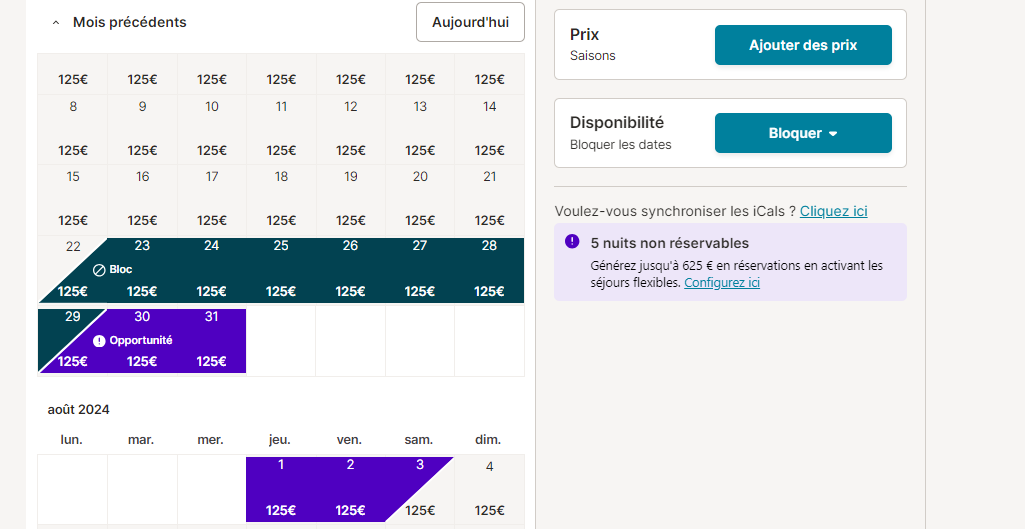Open the Cliquez ici iCal sync link

coord(833,211)
